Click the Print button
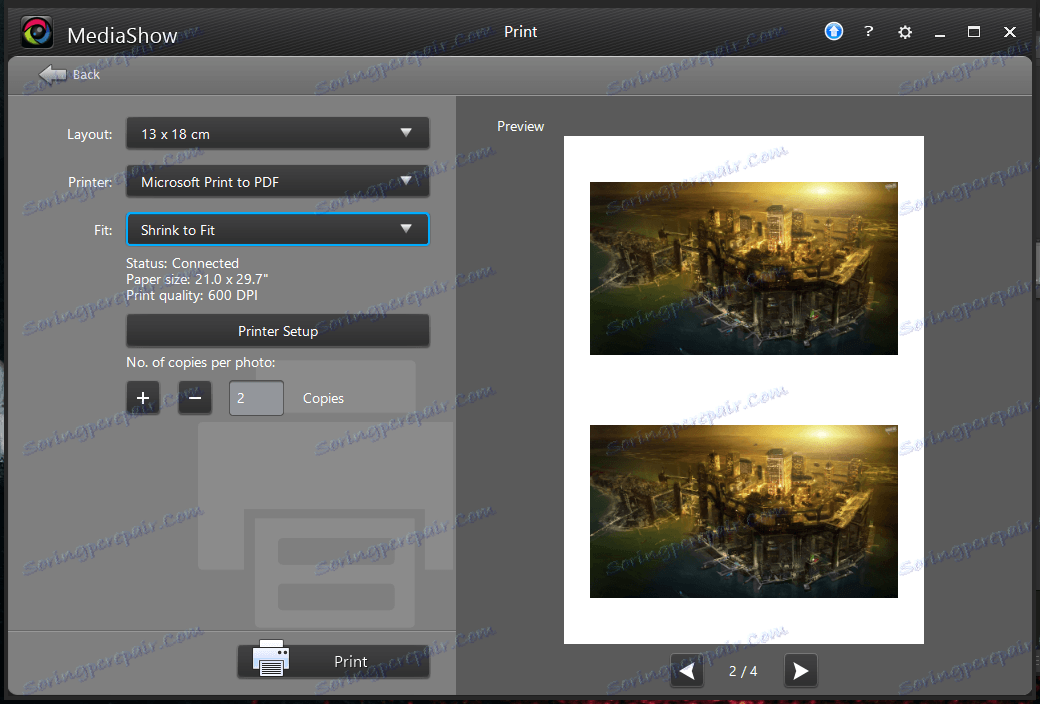The height and width of the screenshot is (704, 1040). pos(334,661)
